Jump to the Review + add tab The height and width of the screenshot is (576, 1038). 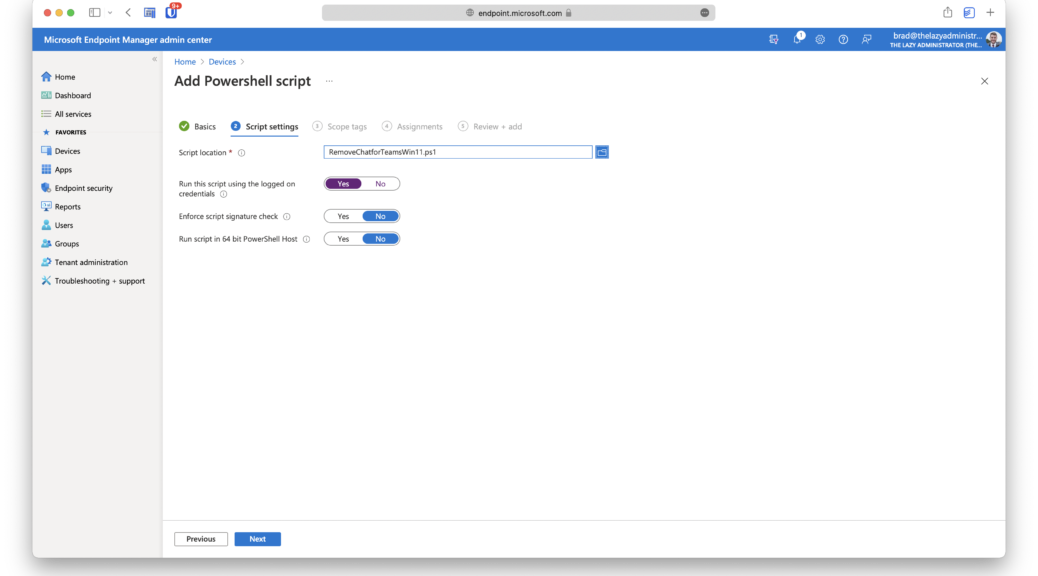[490, 126]
